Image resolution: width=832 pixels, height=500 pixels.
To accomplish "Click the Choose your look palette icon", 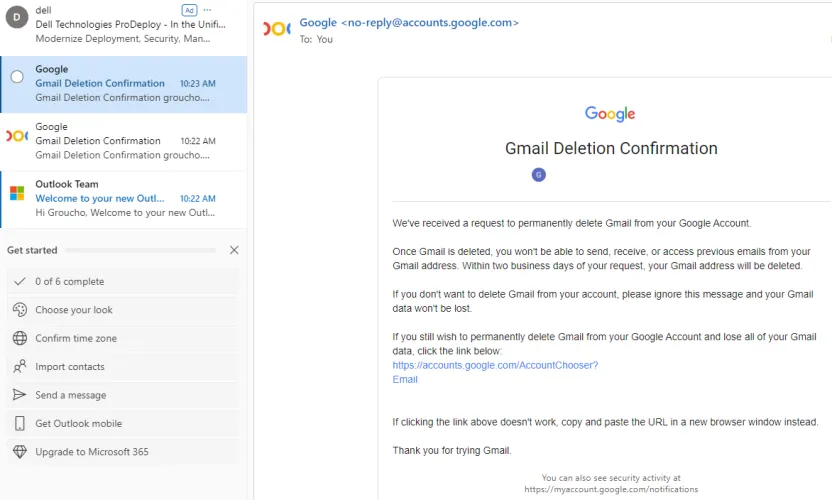I will click(19, 310).
